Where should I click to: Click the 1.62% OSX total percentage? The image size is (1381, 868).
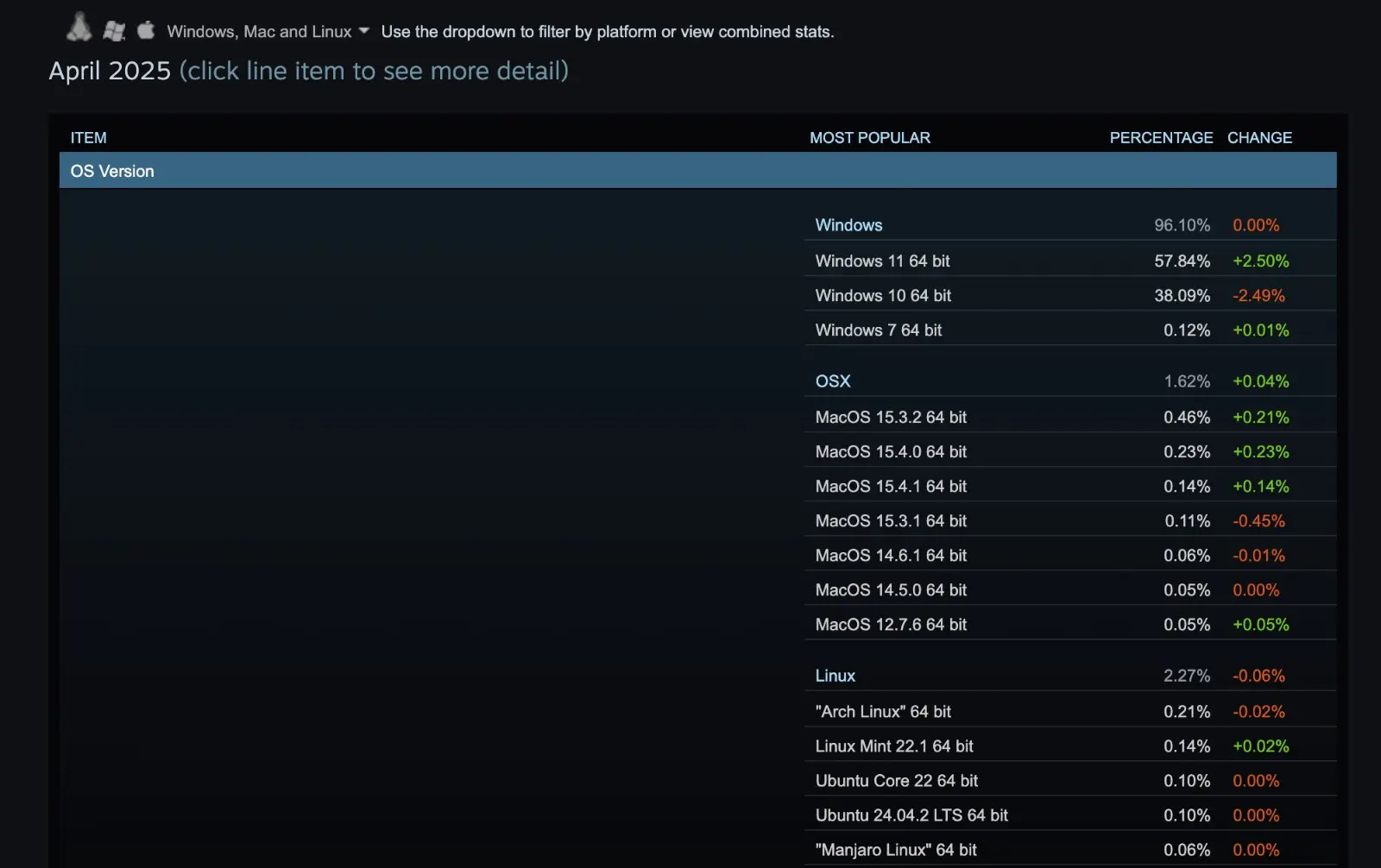(x=1187, y=381)
